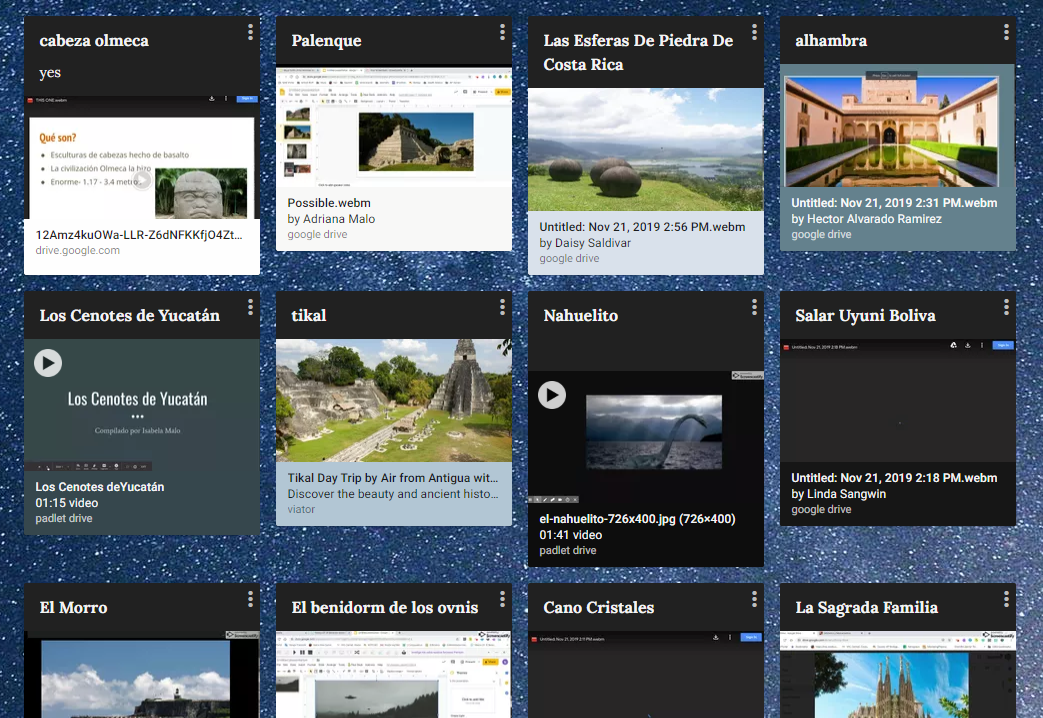Screen dimensions: 1043x718
Task: Click the Sign in button in Cano Cristales preview
Action: click(750, 637)
